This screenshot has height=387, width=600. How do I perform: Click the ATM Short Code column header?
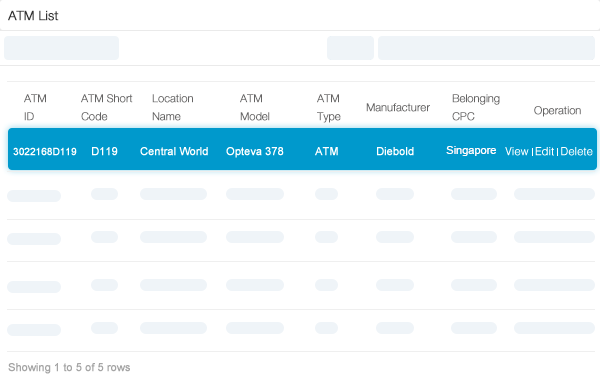click(x=106, y=107)
